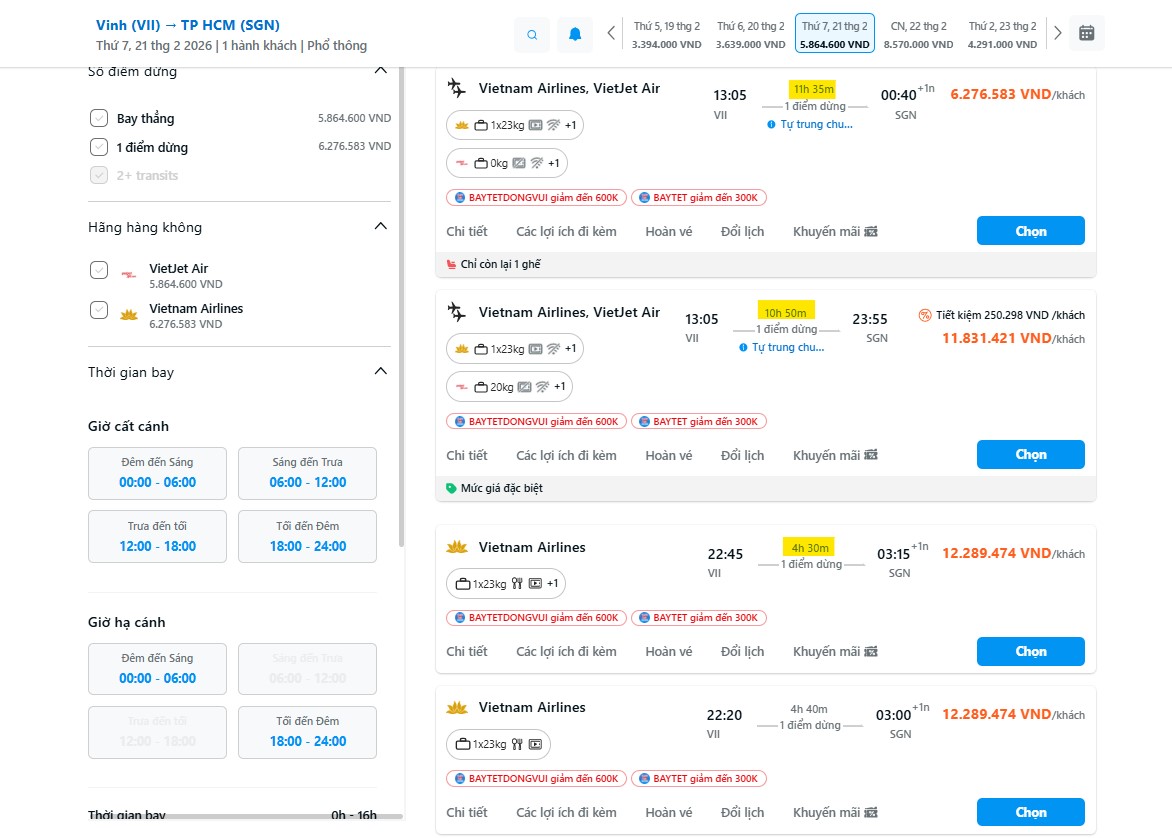Image resolution: width=1172 pixels, height=838 pixels.
Task: Click info icon beside first Tự trung chuyển
Action: pyautogui.click(x=771, y=124)
